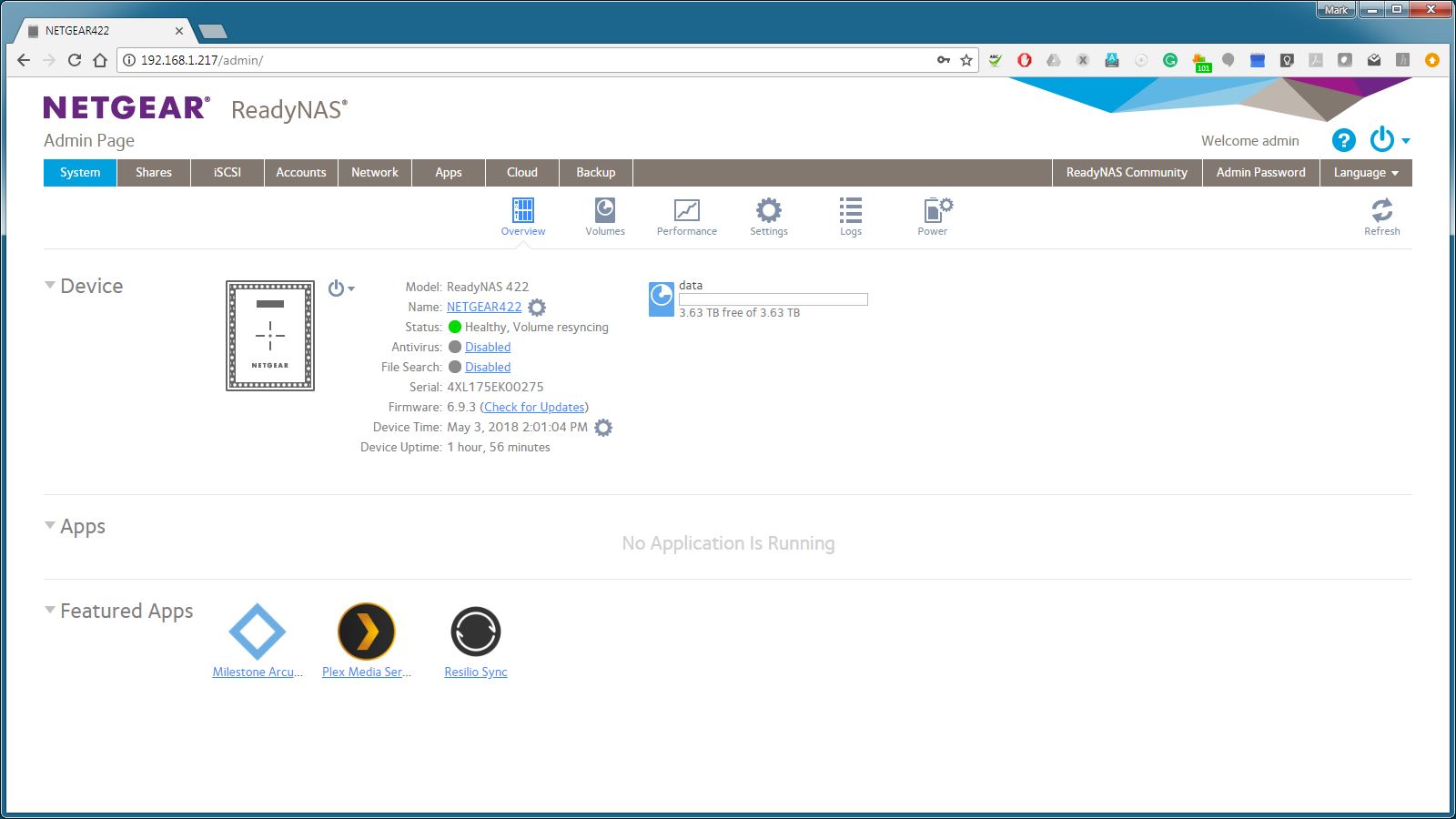Screen dimensions: 1456x819
Task: Click the orange extension icon at toolbar end
Action: coord(1432,60)
